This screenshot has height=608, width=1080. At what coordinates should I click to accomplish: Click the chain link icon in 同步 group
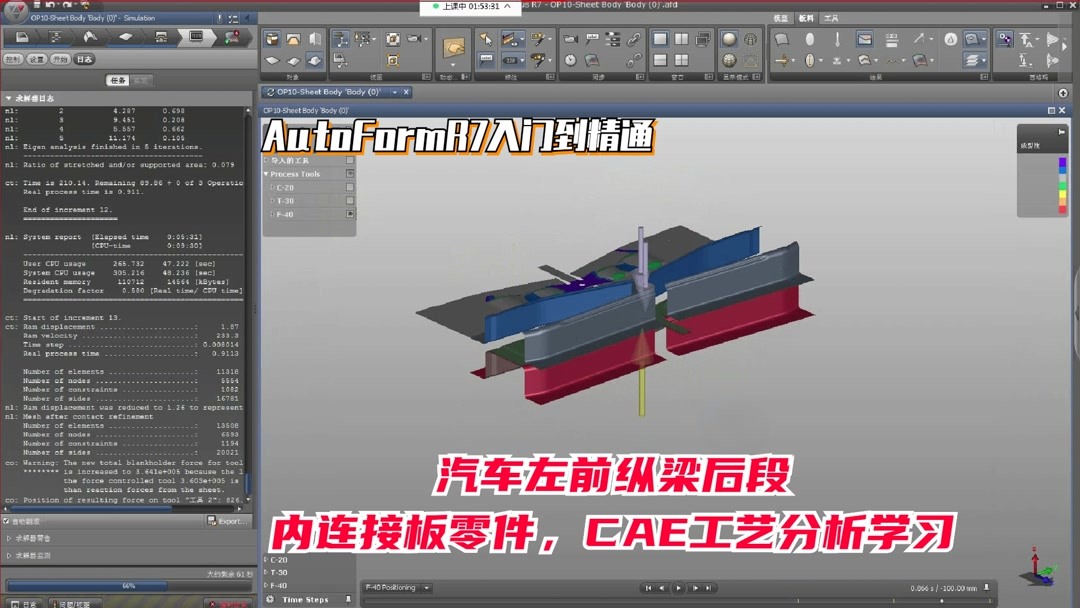point(632,40)
